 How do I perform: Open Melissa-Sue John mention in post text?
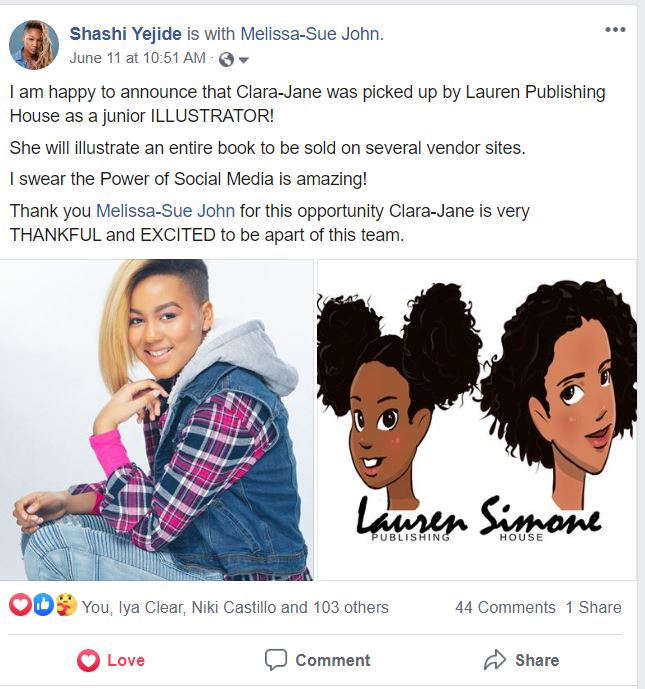(165, 211)
